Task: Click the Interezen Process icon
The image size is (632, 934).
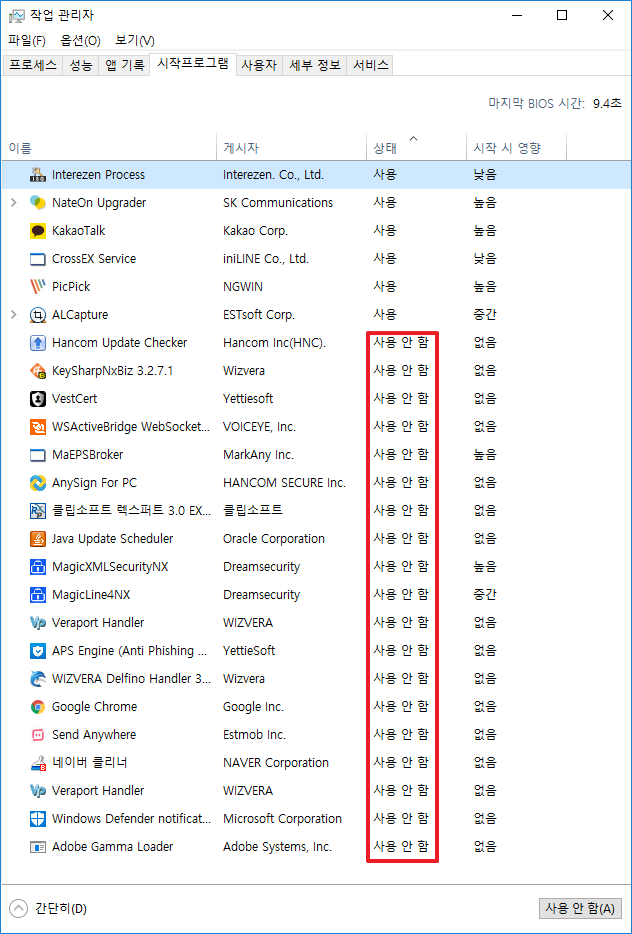Action: [38, 175]
